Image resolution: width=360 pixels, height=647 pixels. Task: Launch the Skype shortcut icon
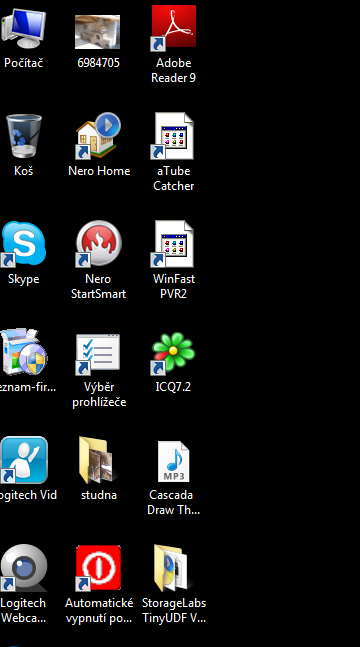click(23, 244)
